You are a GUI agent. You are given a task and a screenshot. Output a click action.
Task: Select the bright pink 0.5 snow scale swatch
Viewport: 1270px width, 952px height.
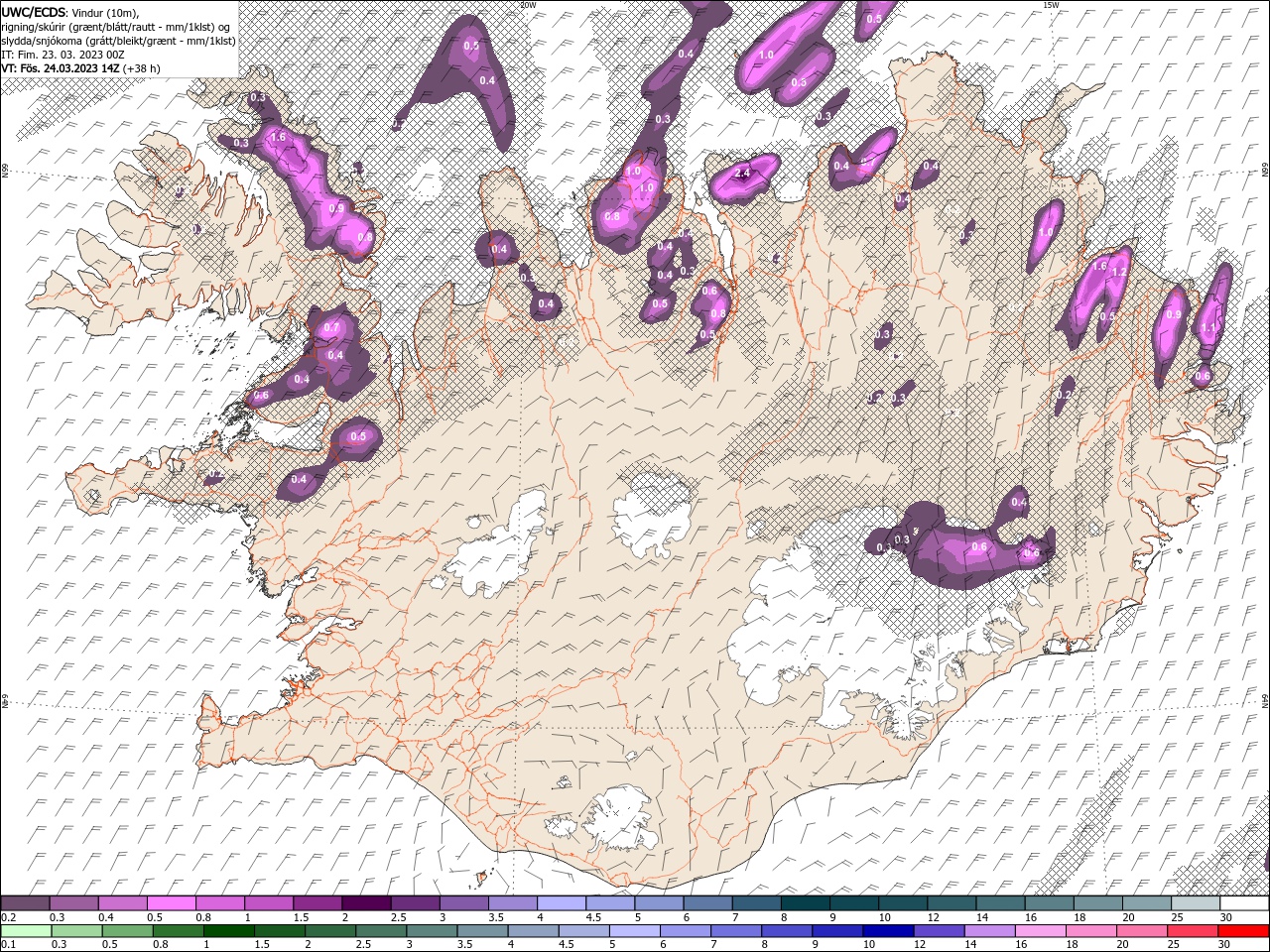173,903
